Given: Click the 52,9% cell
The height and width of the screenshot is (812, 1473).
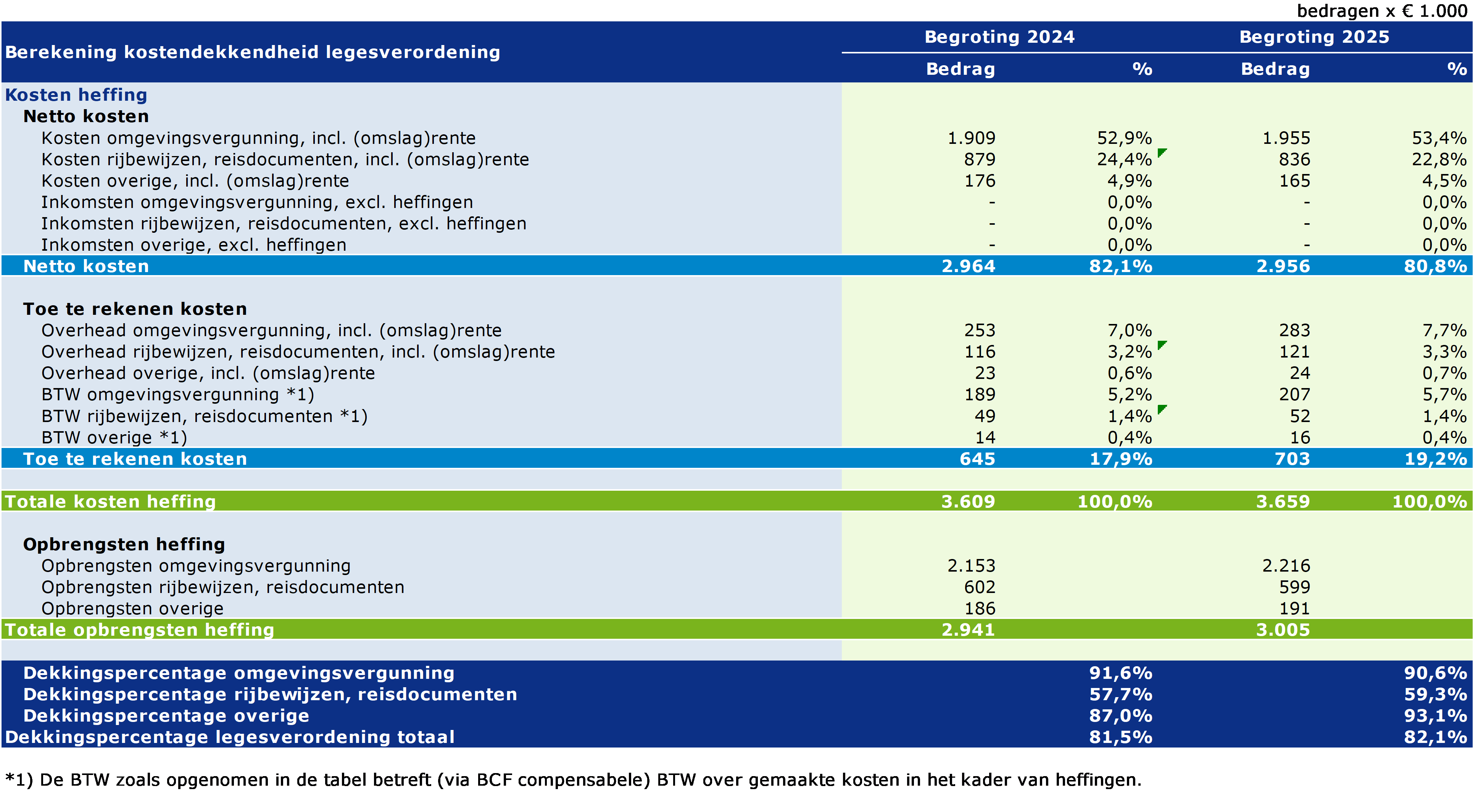Looking at the screenshot, I should click(1124, 139).
